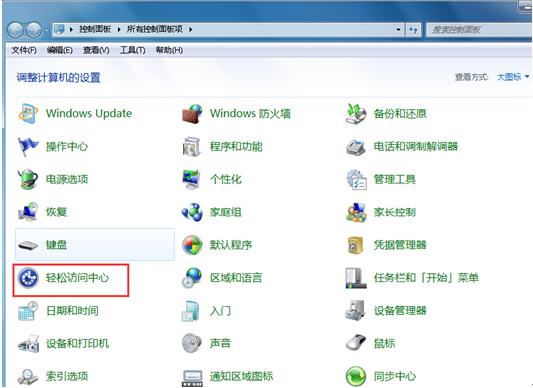This screenshot has height=388, width=533.
Task: Open the 编辑(E) menu
Action: point(60,50)
